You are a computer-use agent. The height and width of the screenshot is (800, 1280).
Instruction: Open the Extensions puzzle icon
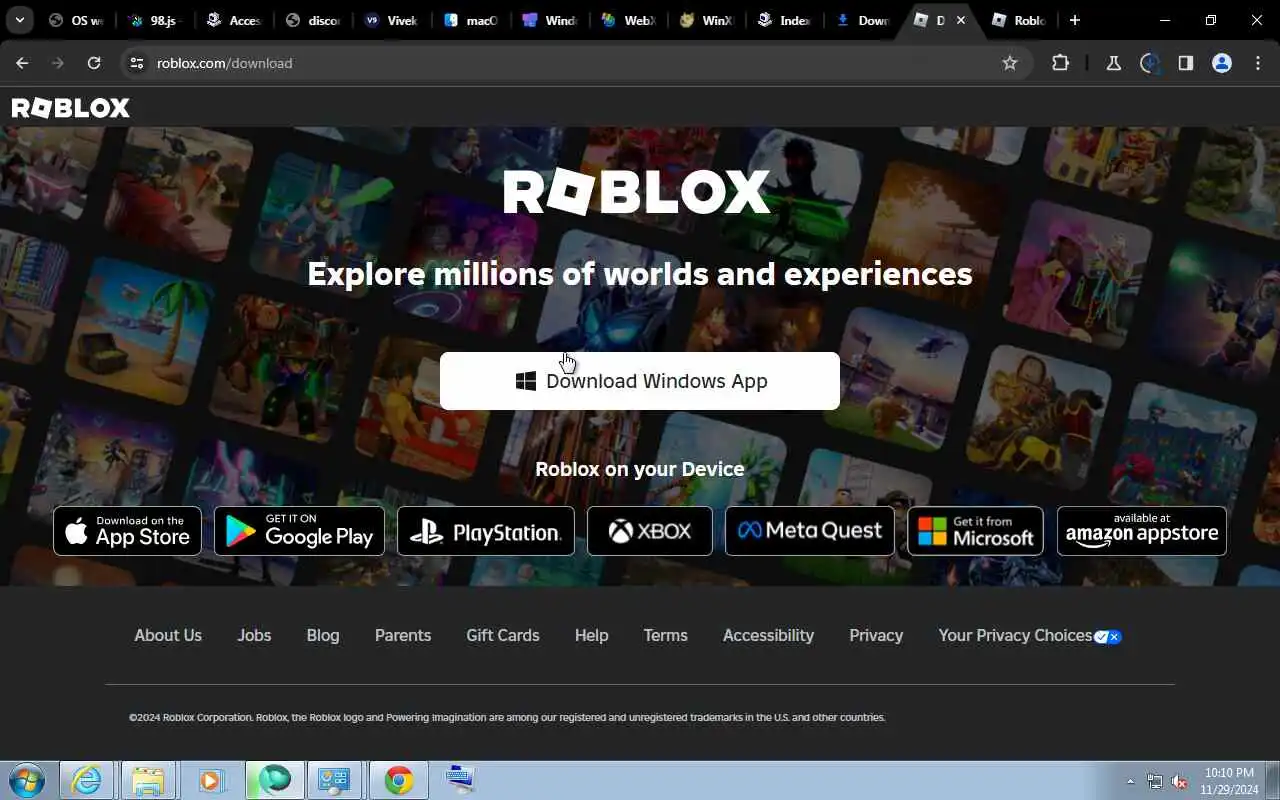(x=1060, y=63)
